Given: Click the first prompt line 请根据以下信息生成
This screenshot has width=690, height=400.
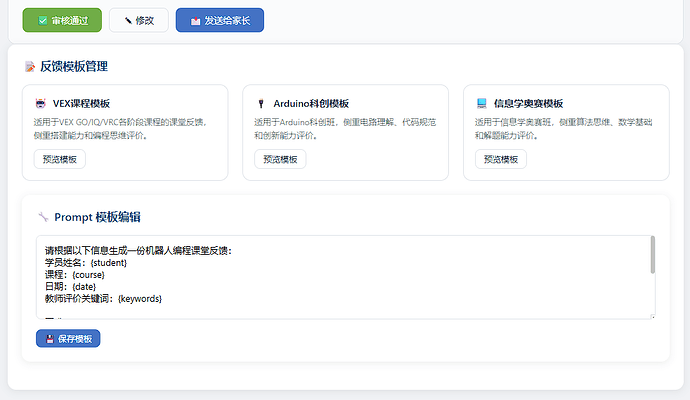Looking at the screenshot, I should click(x=138, y=250).
